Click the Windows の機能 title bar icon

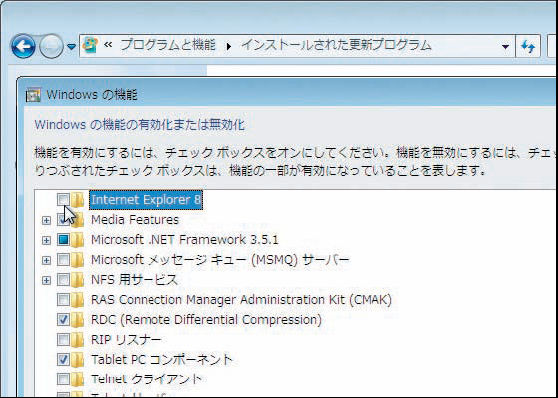[x=33, y=95]
